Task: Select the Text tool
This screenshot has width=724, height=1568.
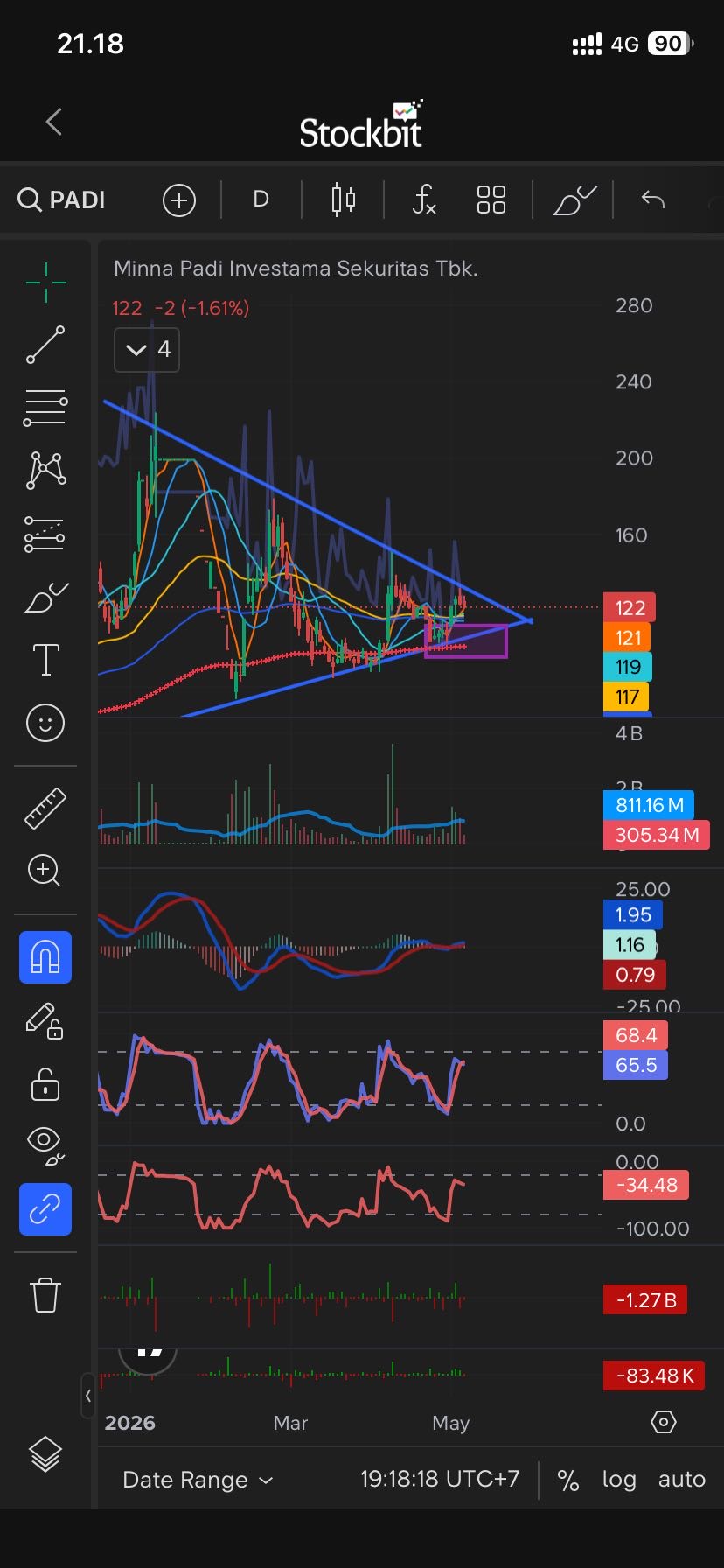Action: click(45, 660)
